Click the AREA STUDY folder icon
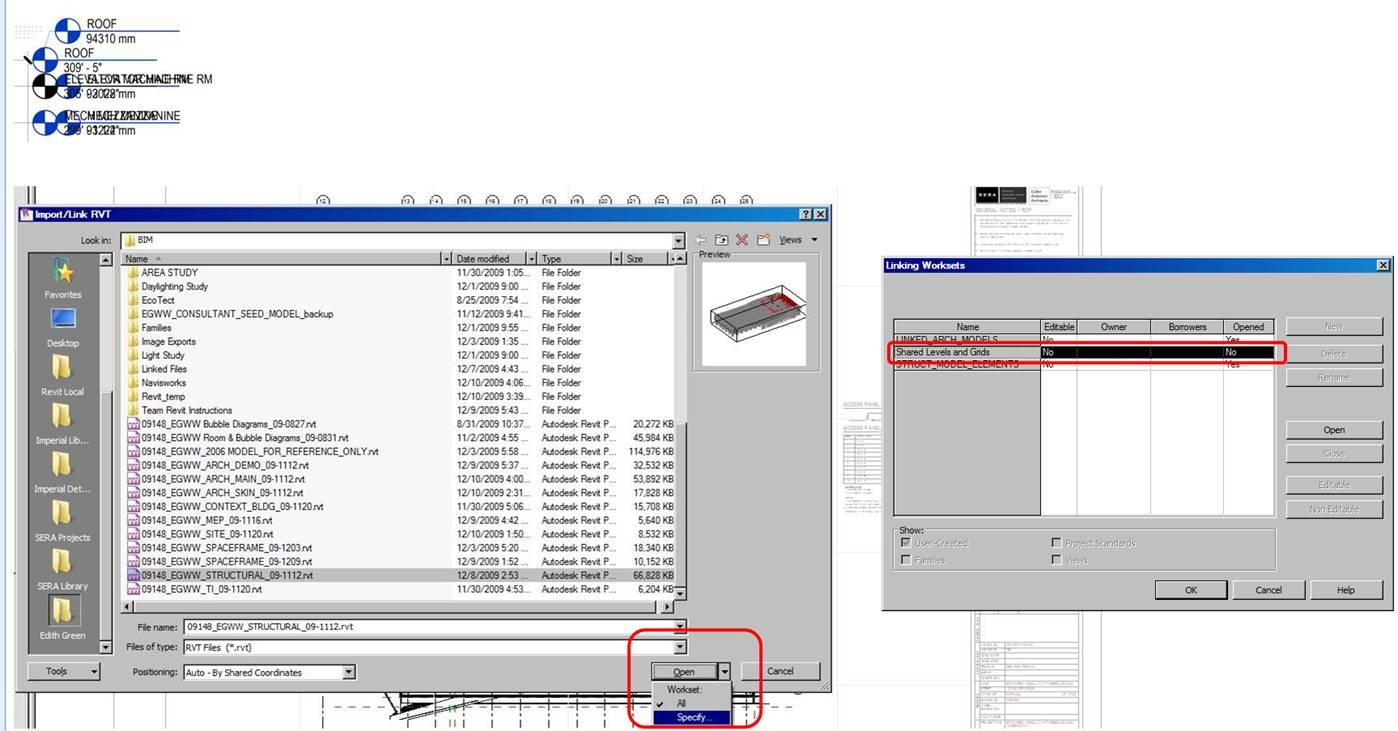The width and height of the screenshot is (1398, 731). [134, 272]
